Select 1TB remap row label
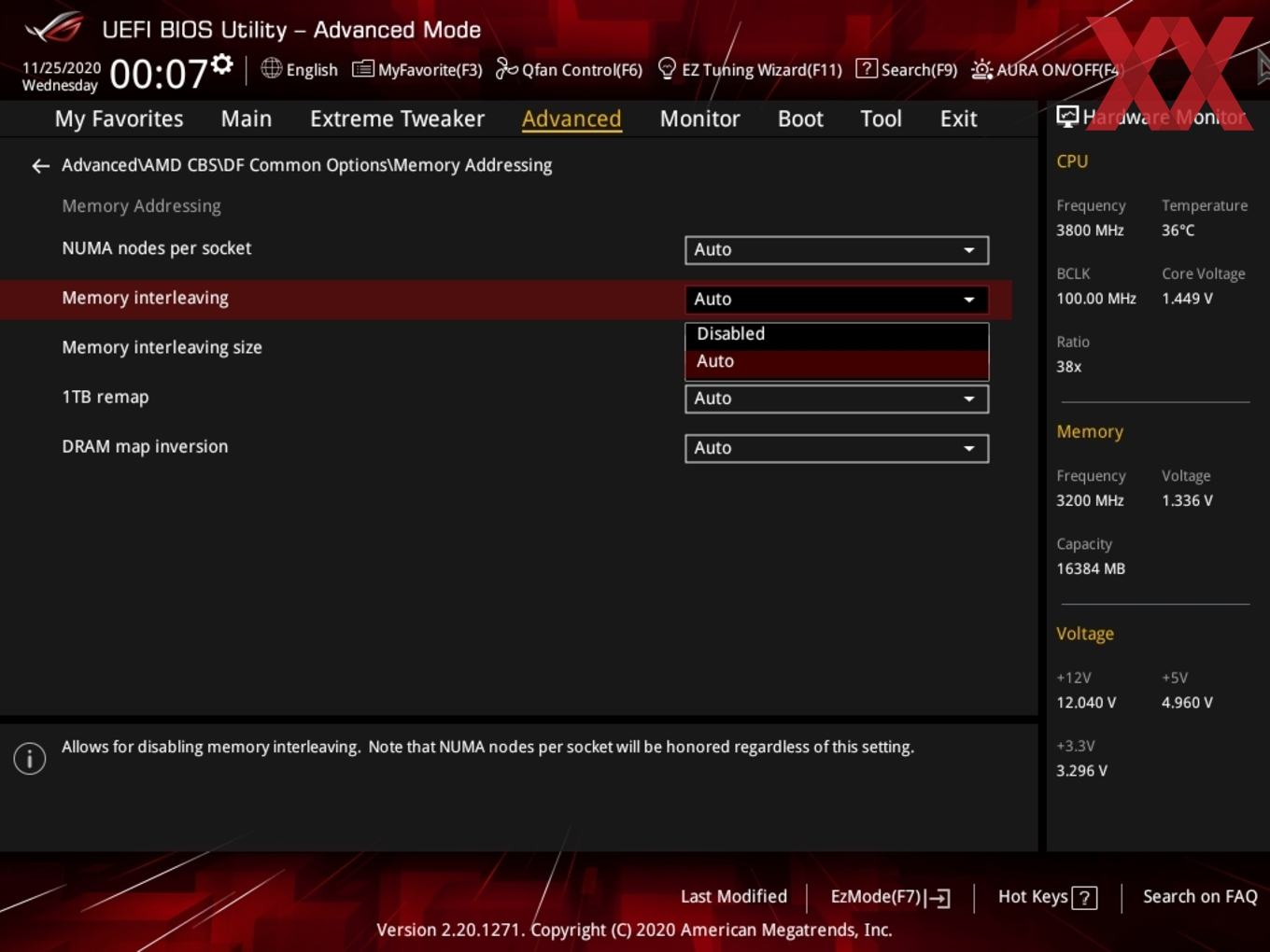 click(x=105, y=397)
